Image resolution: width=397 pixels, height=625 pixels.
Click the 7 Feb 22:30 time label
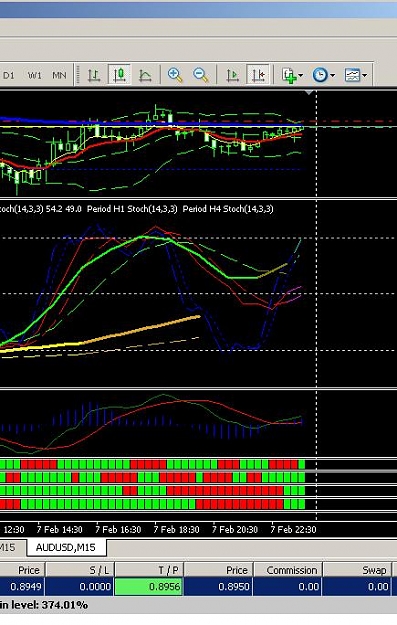[293, 529]
